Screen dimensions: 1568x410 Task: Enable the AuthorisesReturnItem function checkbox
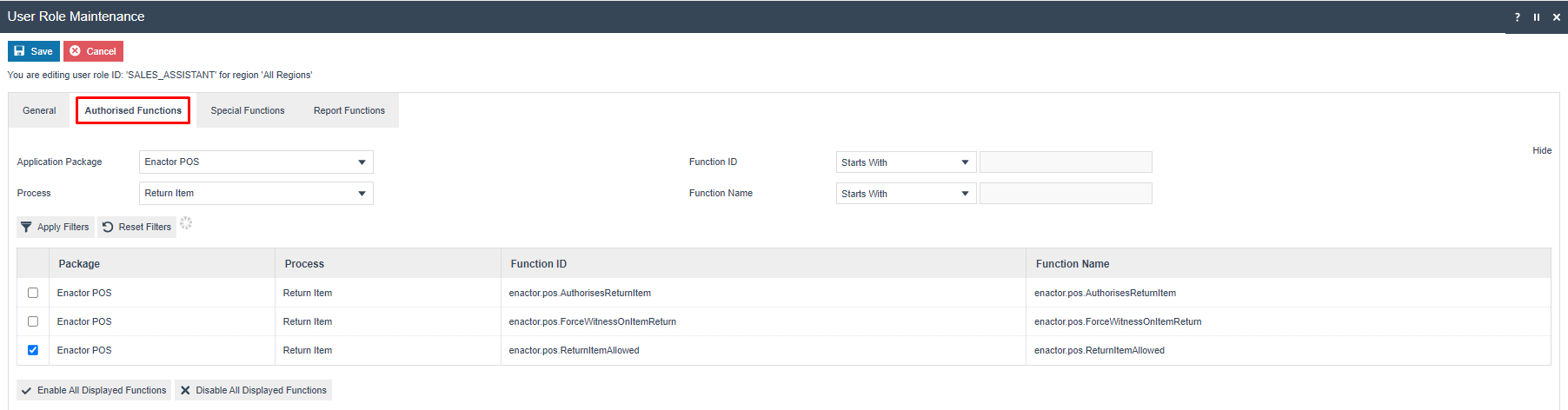pyautogui.click(x=33, y=293)
